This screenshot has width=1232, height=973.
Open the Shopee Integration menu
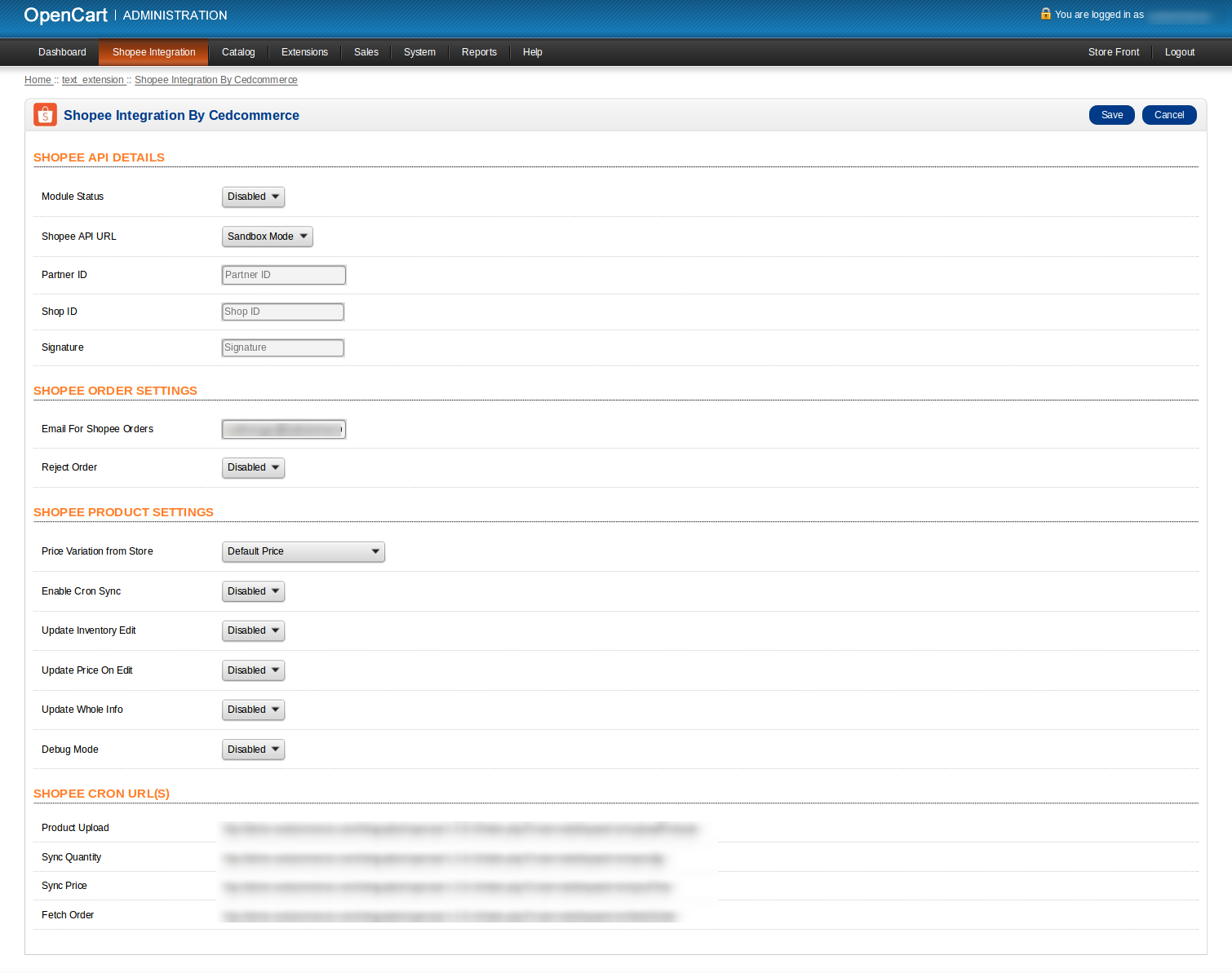click(x=153, y=52)
